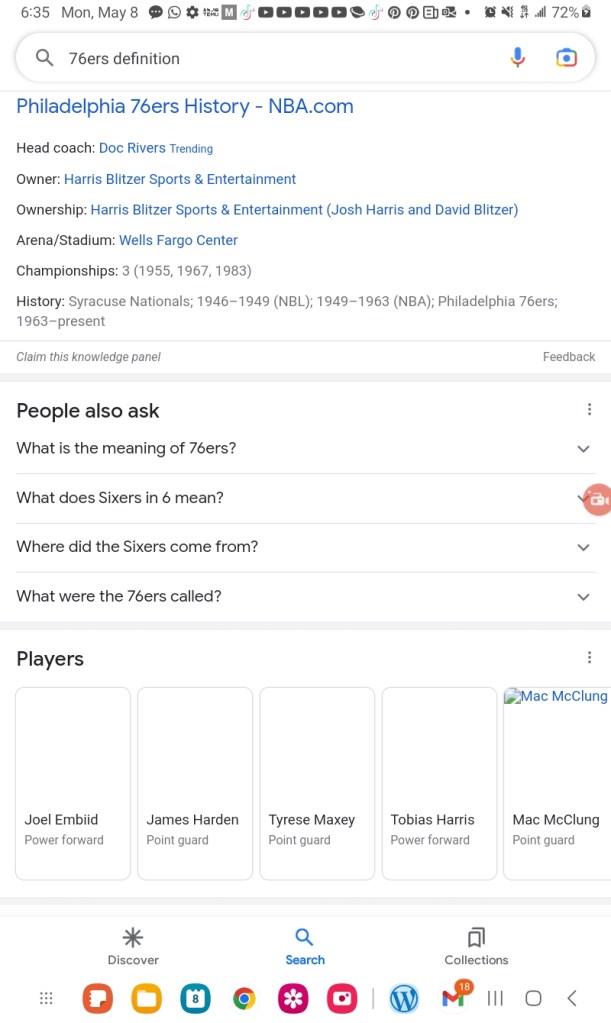Screen dimensions: 611x1023
Task: Open the Files folder app in taskbar
Action: point(147,998)
